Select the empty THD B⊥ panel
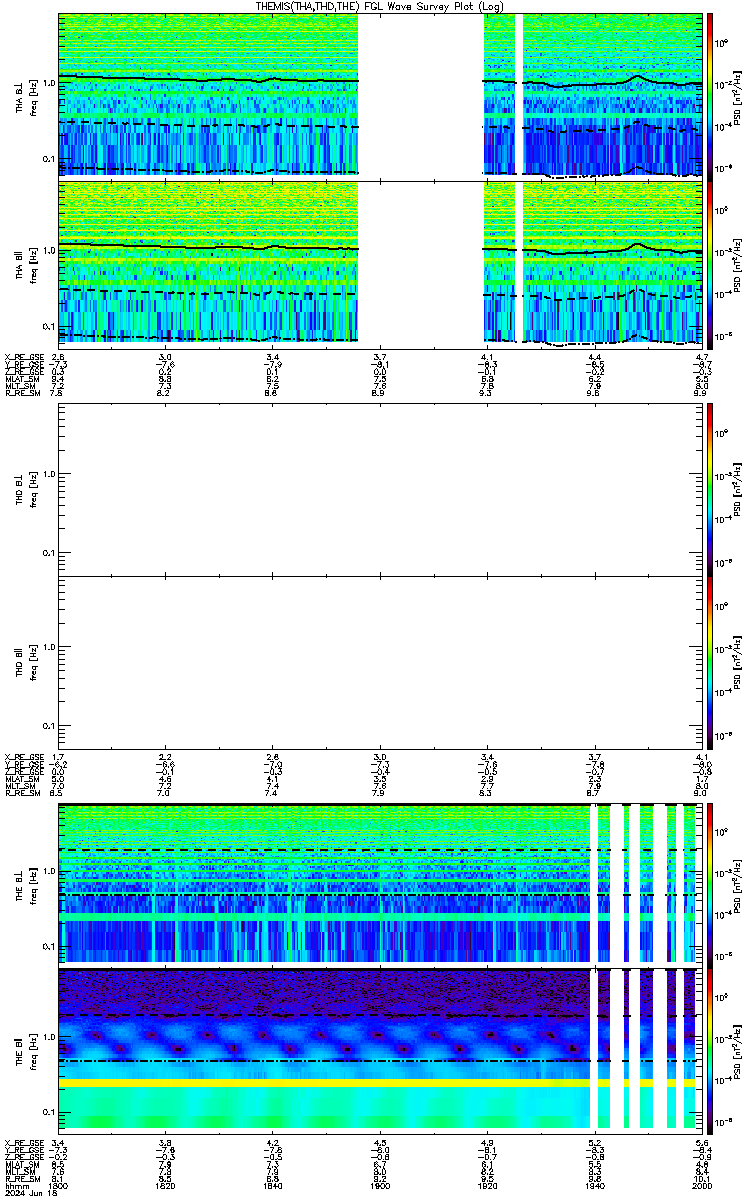This screenshot has width=750, height=1200. (x=381, y=488)
